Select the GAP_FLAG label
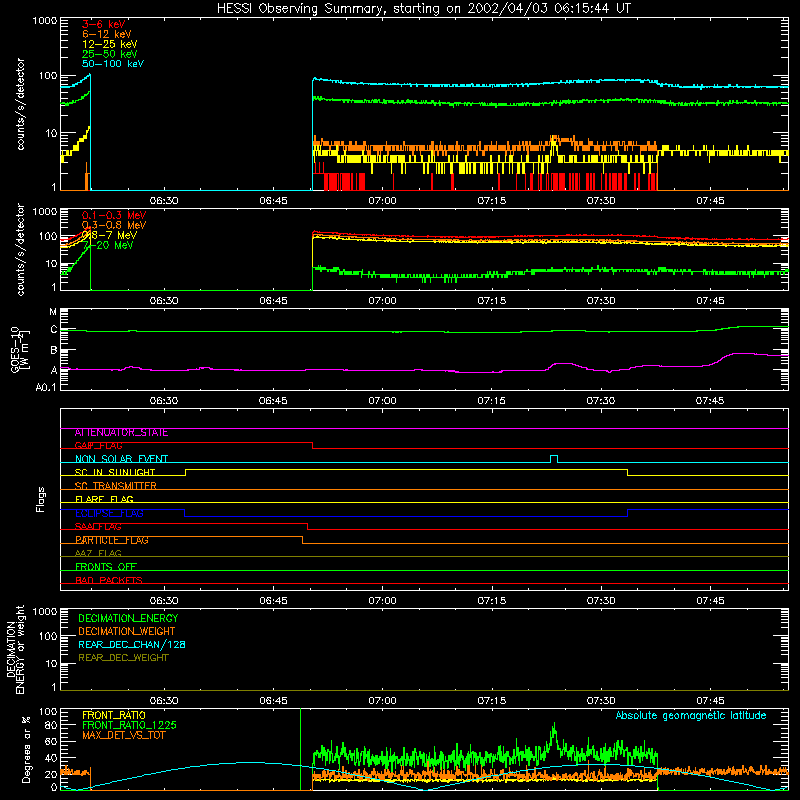The height and width of the screenshot is (800, 800). pos(98,446)
